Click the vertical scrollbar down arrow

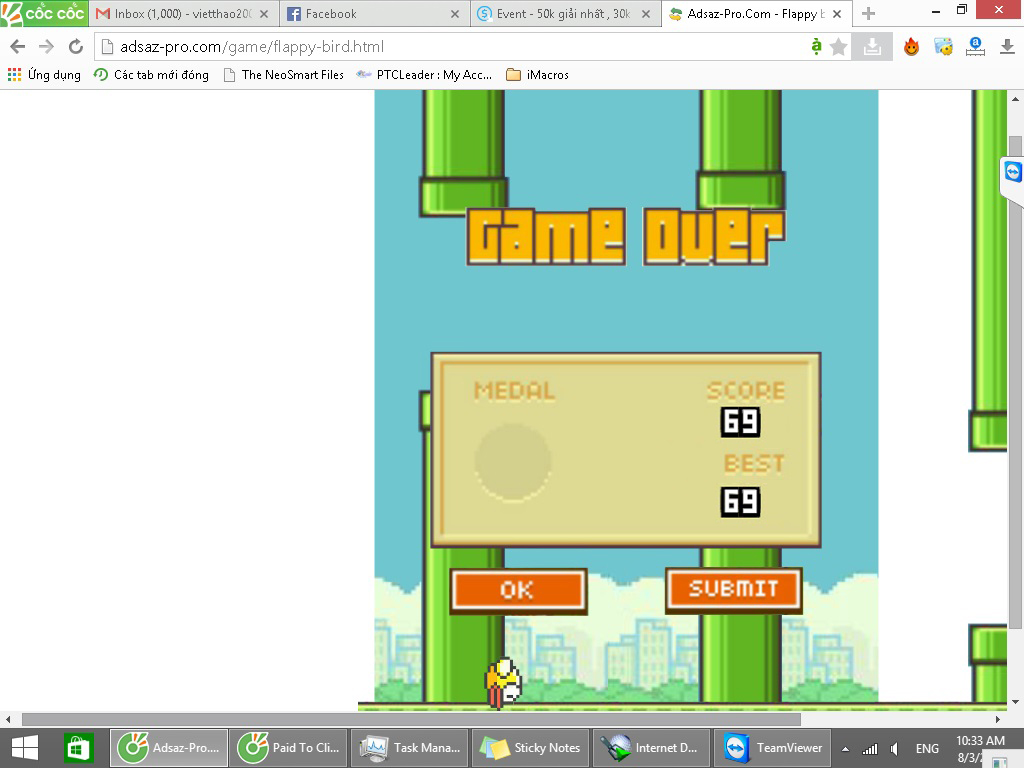click(x=1015, y=702)
